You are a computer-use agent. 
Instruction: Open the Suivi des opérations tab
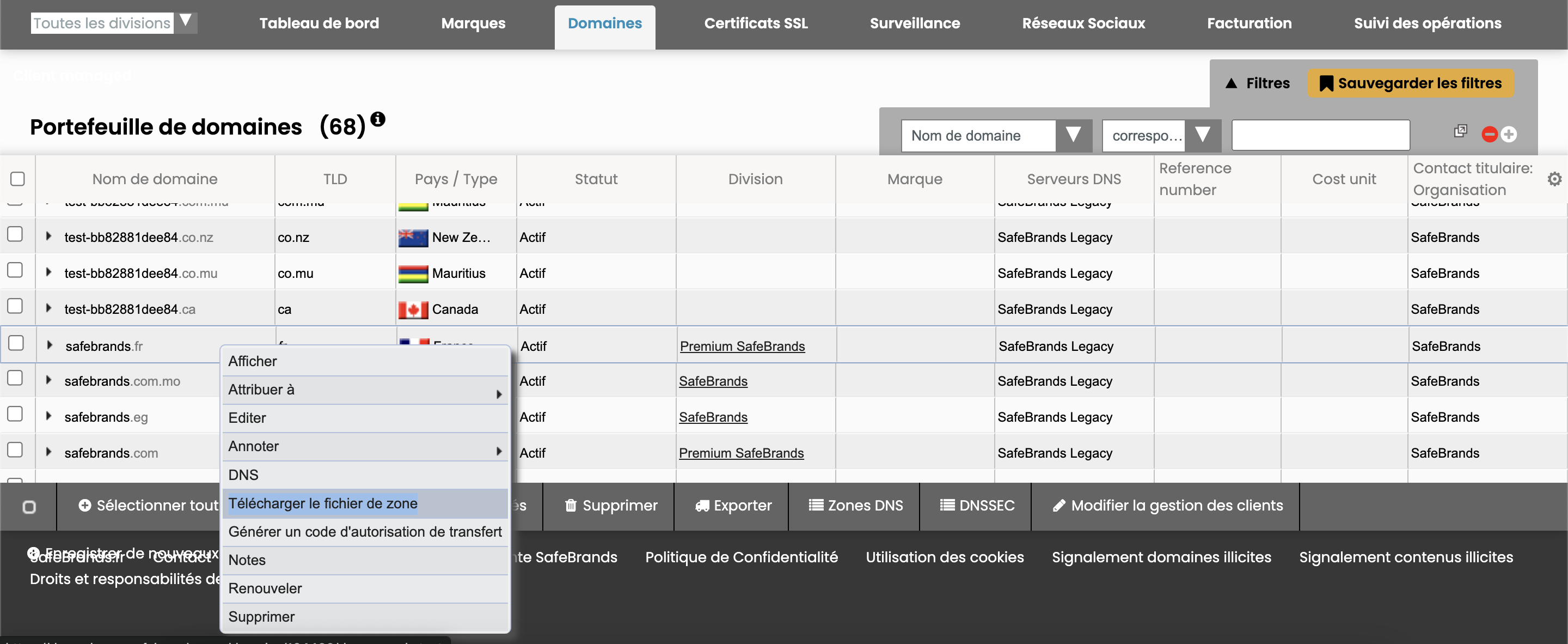tap(1428, 23)
